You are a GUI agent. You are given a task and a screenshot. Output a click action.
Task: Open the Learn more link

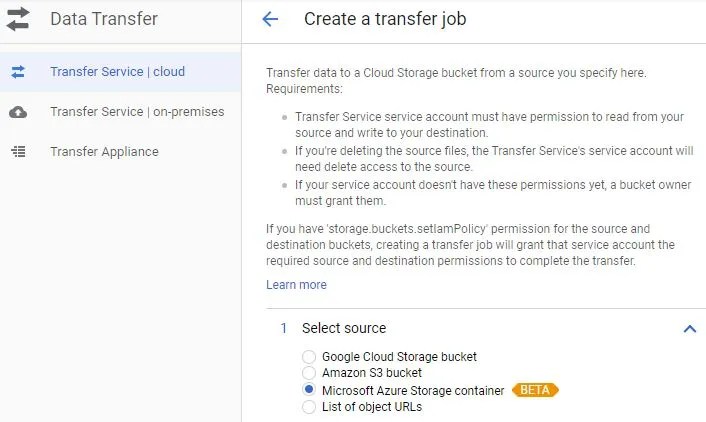point(296,285)
